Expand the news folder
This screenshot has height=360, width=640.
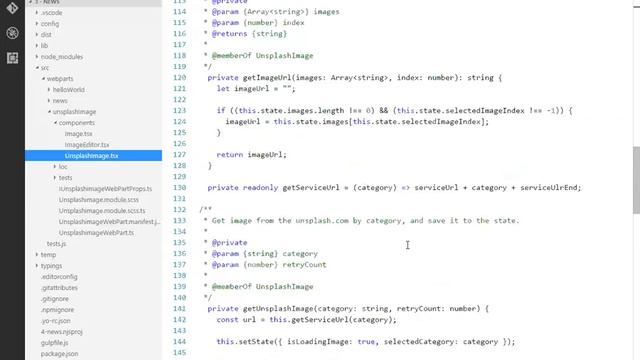[x=60, y=101]
